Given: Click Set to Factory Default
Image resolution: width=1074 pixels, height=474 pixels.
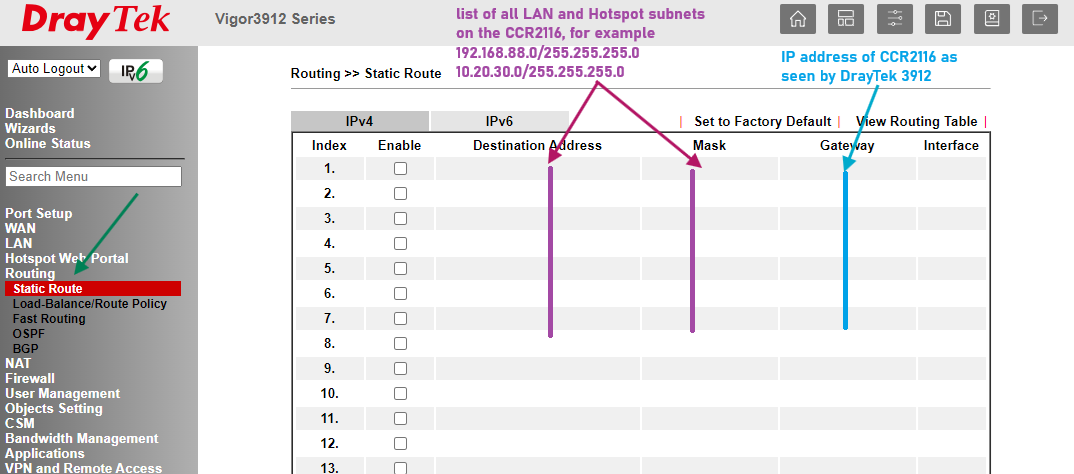Looking at the screenshot, I should [762, 121].
